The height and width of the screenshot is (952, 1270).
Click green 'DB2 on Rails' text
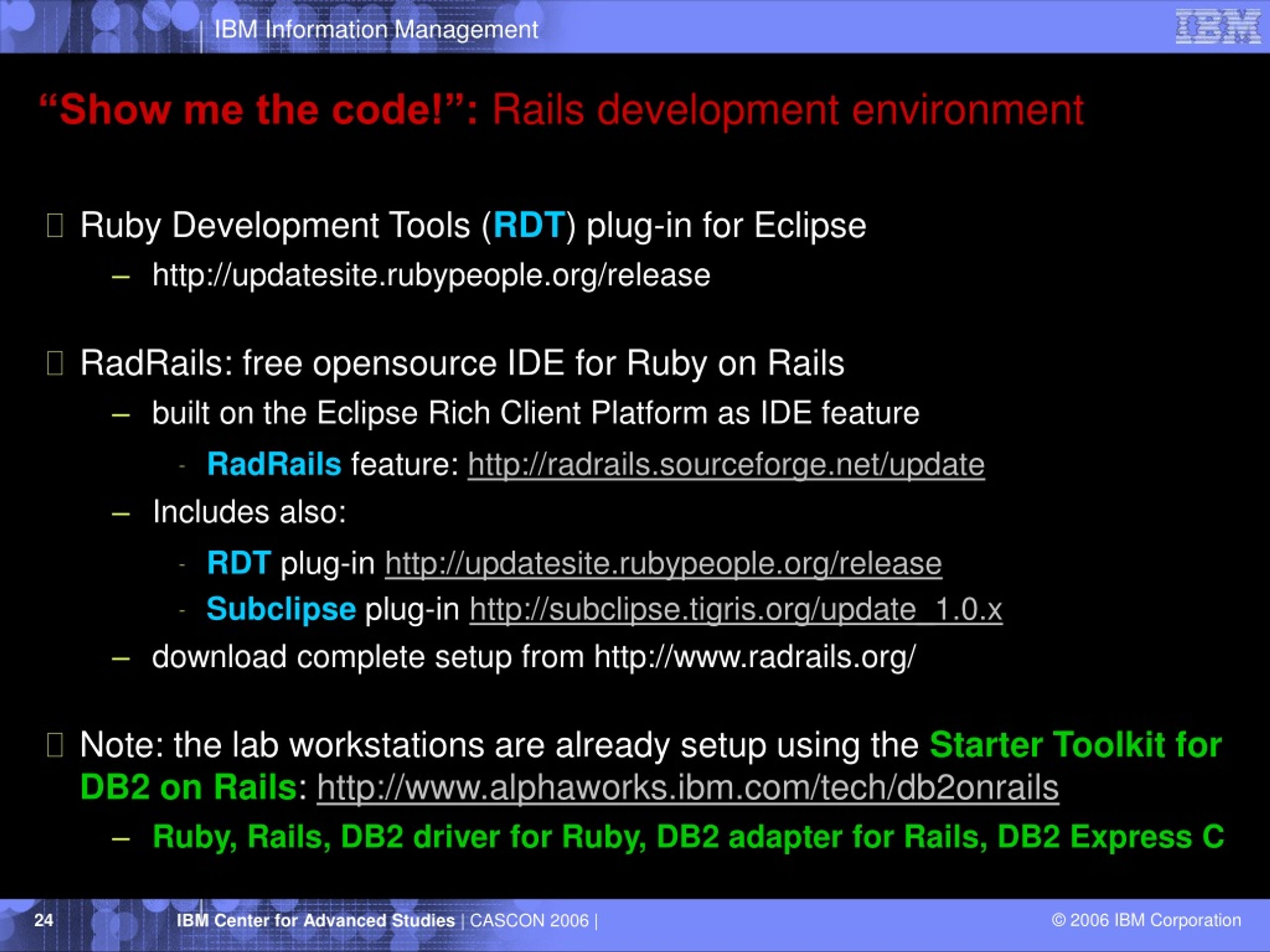189,787
